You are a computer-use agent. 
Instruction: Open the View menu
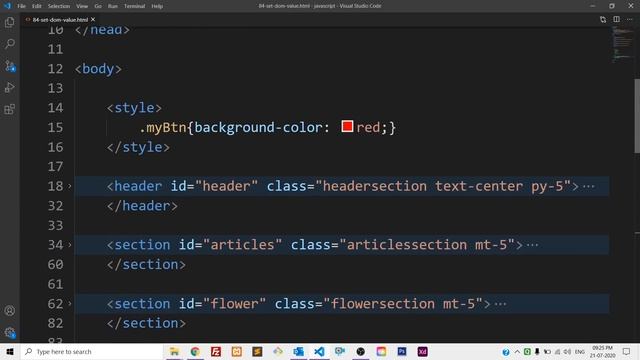(x=82, y=6)
